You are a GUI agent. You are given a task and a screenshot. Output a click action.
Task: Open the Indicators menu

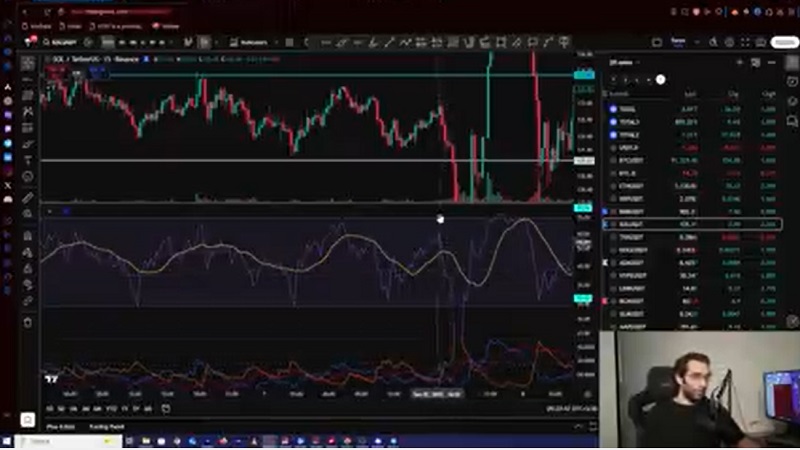[247, 43]
